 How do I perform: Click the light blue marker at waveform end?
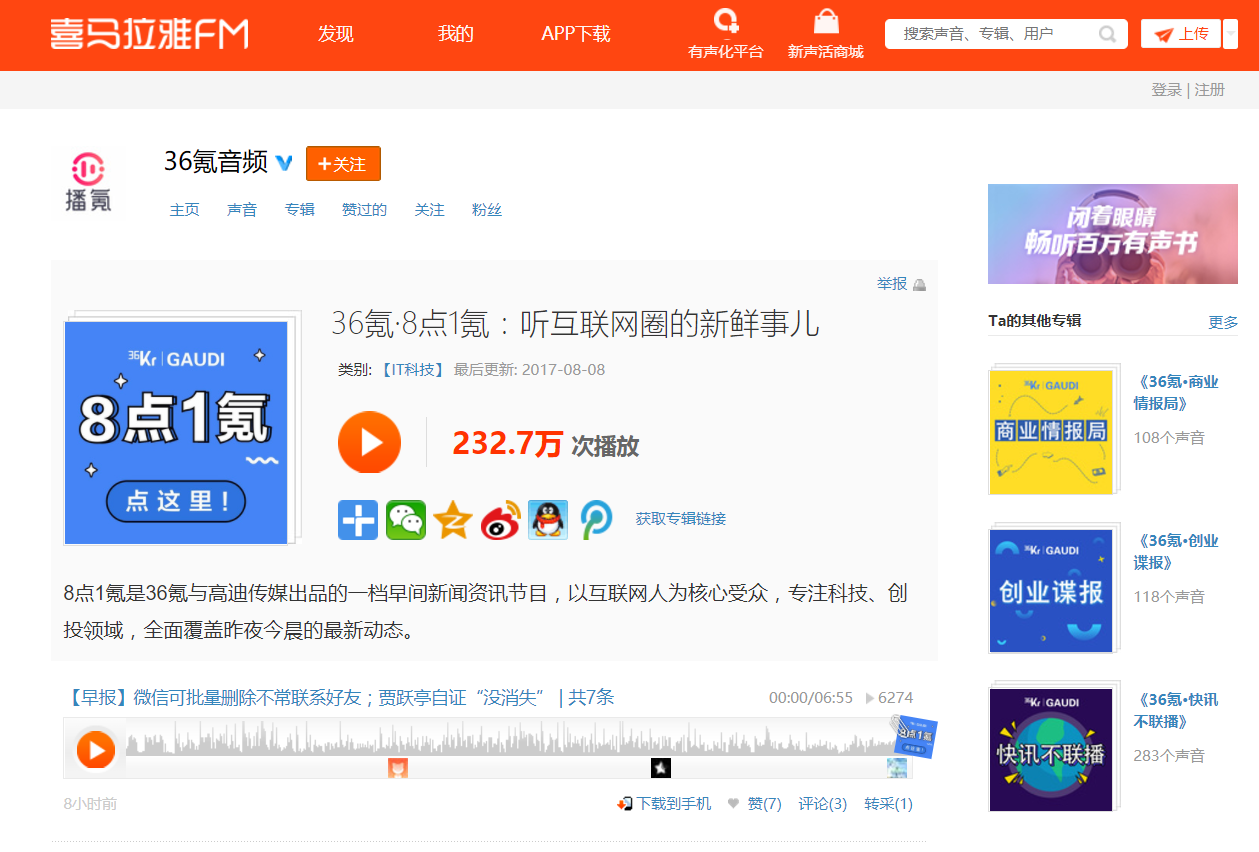point(897,768)
